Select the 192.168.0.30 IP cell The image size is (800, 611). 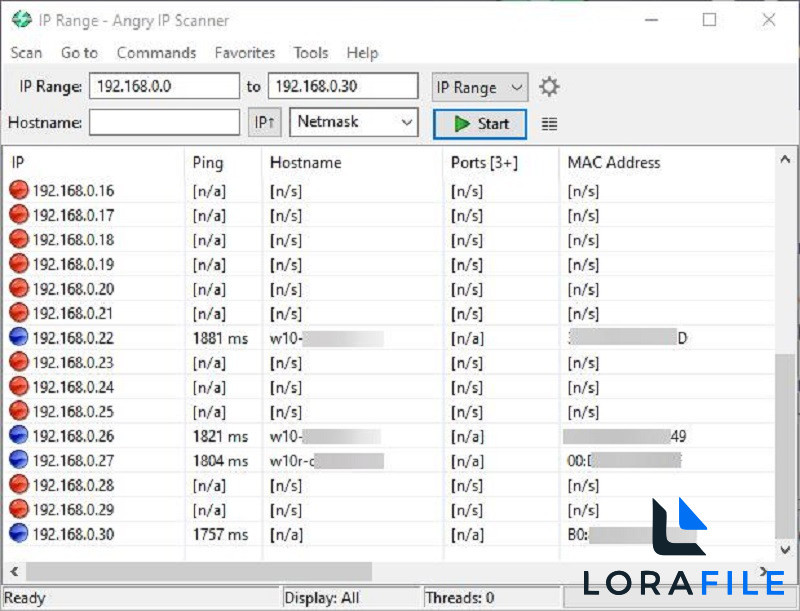coord(73,534)
